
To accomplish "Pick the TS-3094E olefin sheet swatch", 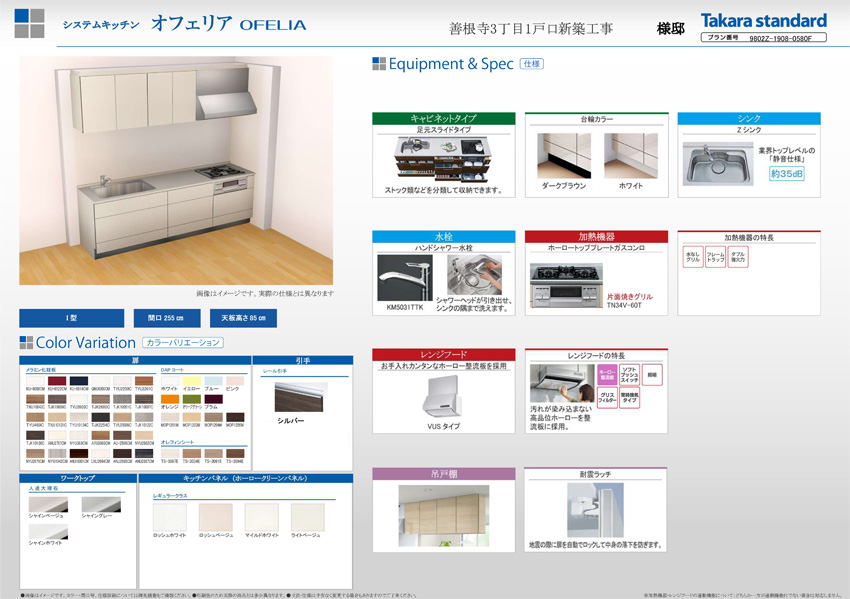I will click(235, 453).
